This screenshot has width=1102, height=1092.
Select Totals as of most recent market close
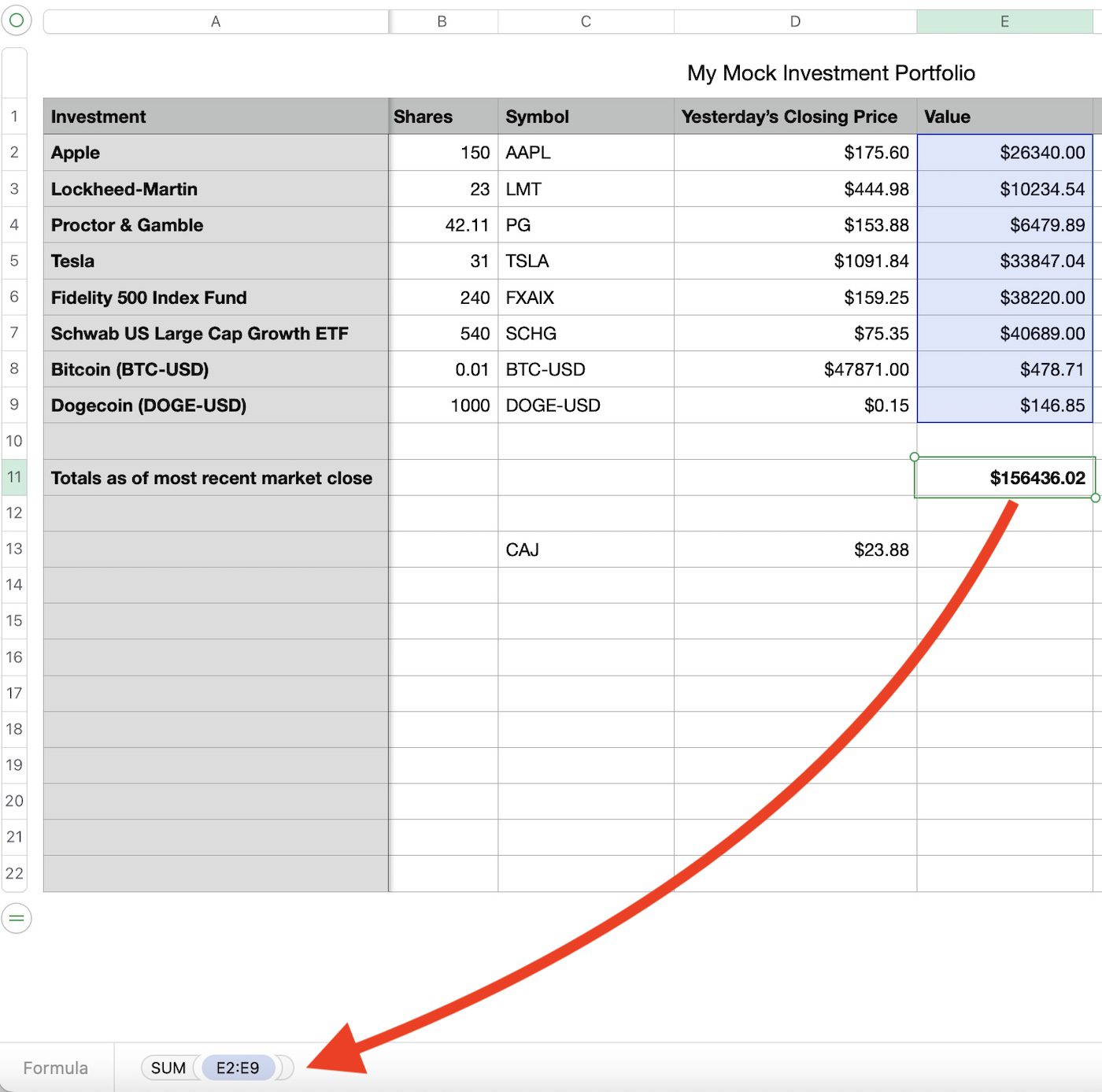[216, 478]
